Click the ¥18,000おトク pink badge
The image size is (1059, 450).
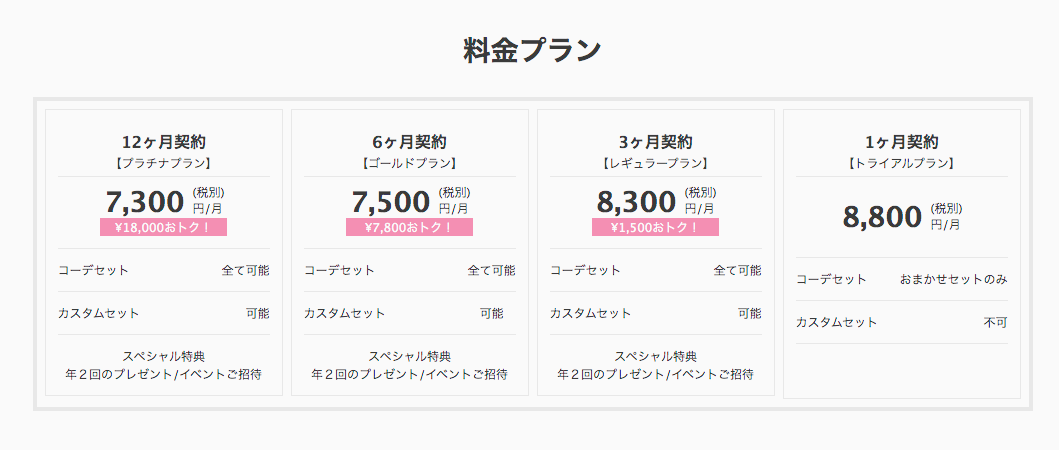[163, 227]
